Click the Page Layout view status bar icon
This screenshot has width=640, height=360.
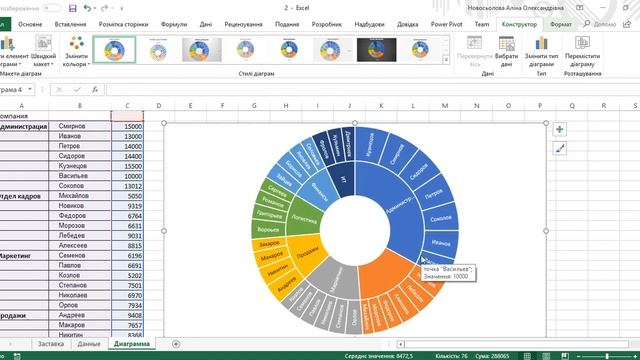(546, 356)
